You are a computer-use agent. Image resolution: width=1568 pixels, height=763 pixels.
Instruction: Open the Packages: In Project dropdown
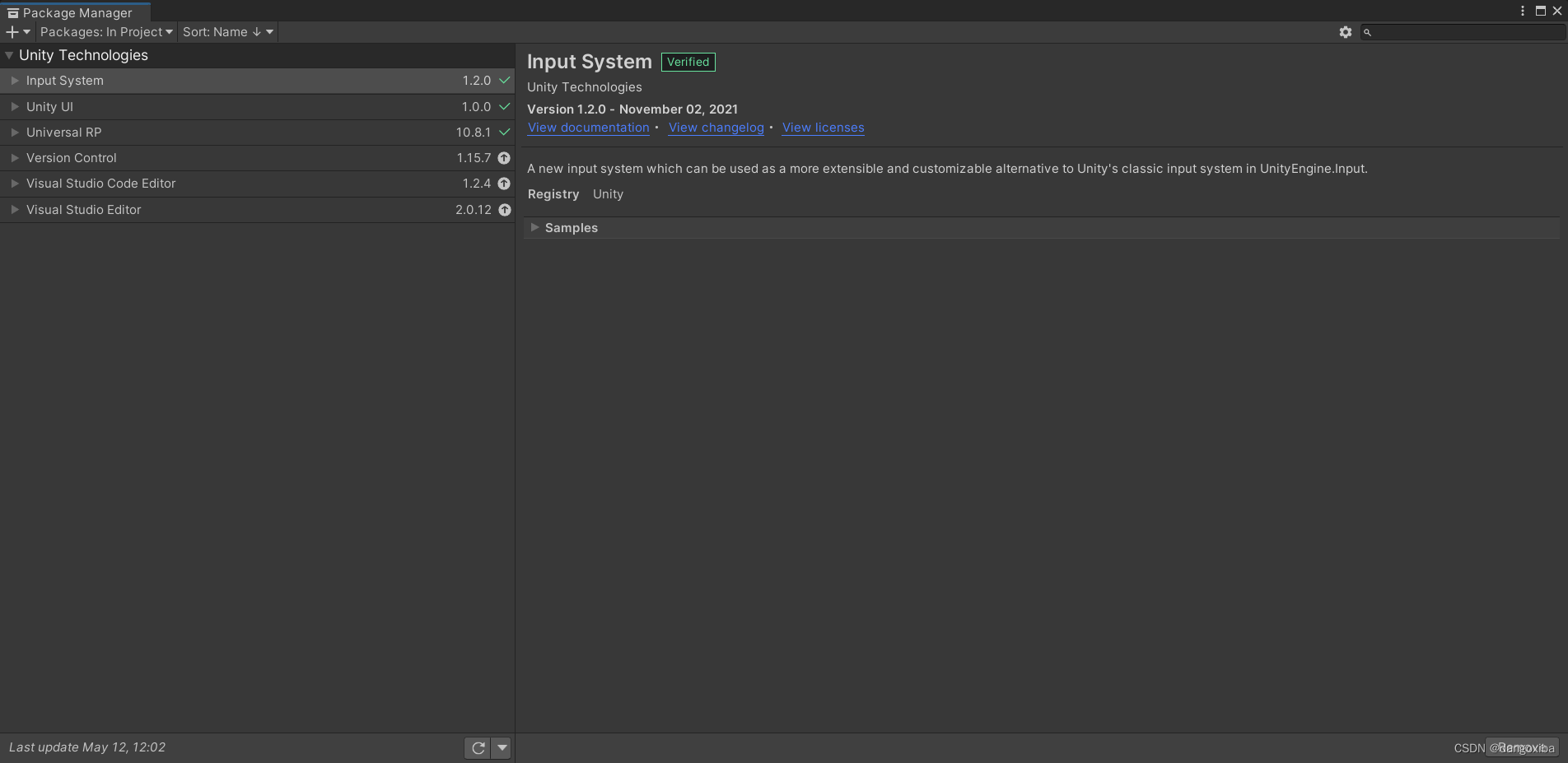coord(106,32)
